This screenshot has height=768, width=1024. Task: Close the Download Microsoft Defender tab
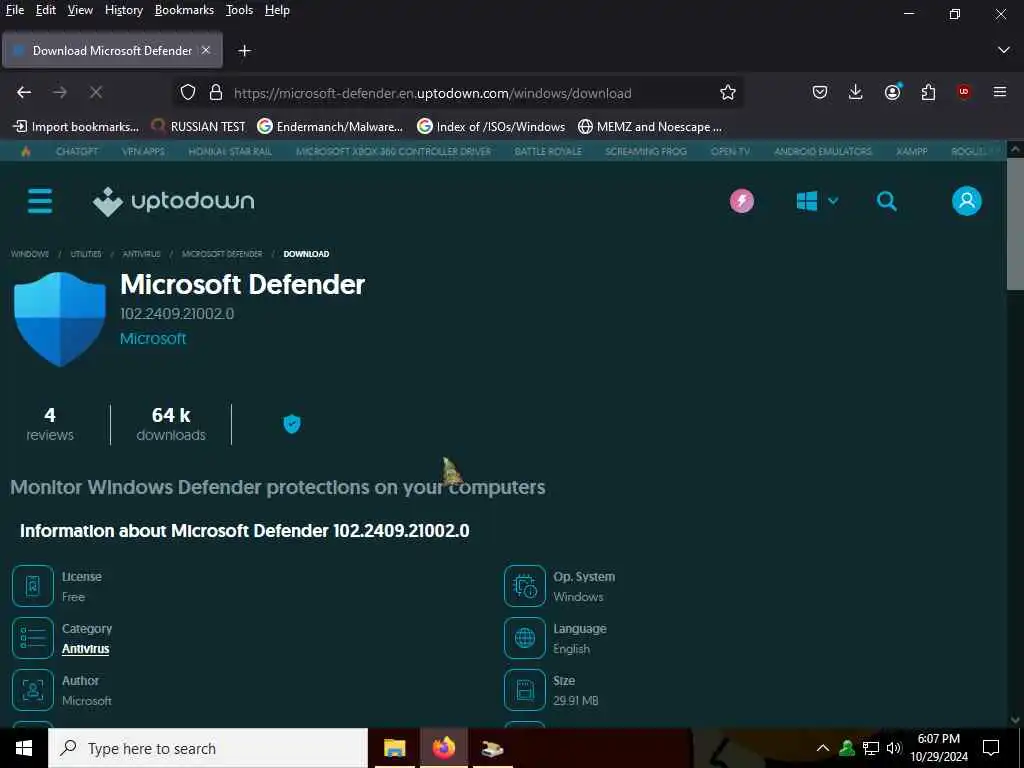tap(206, 50)
